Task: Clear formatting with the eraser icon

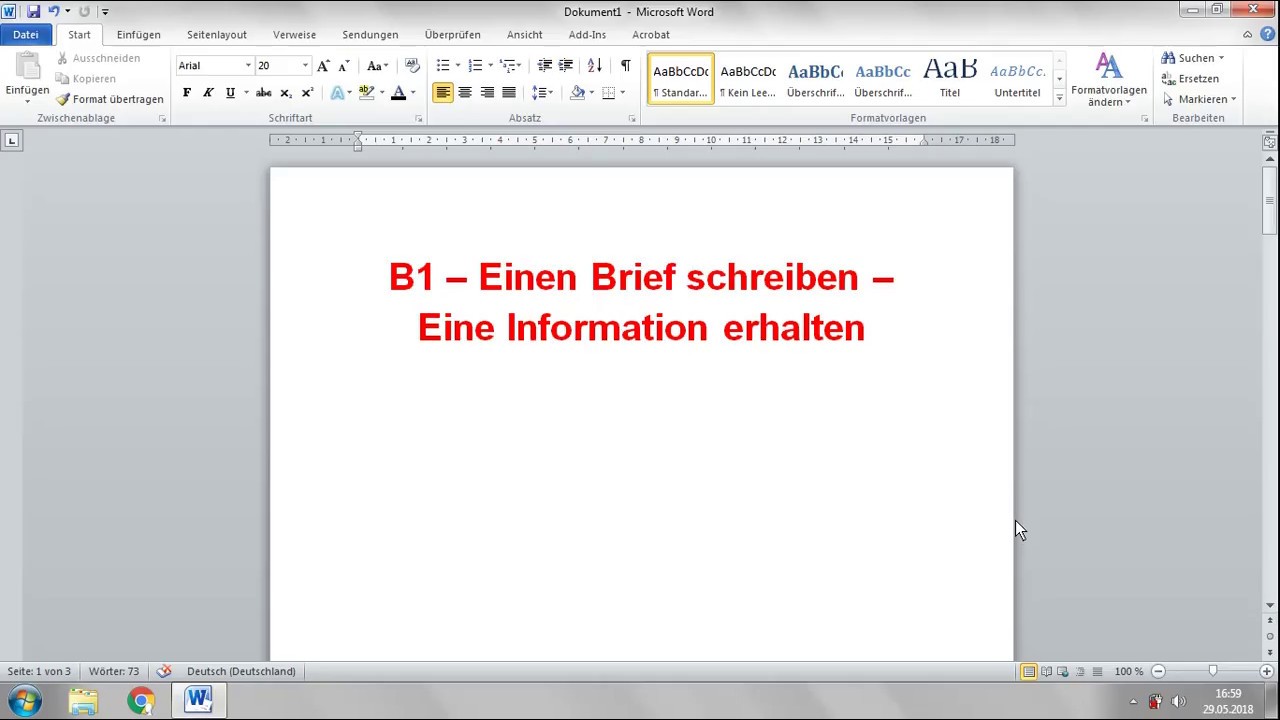Action: pos(412,65)
